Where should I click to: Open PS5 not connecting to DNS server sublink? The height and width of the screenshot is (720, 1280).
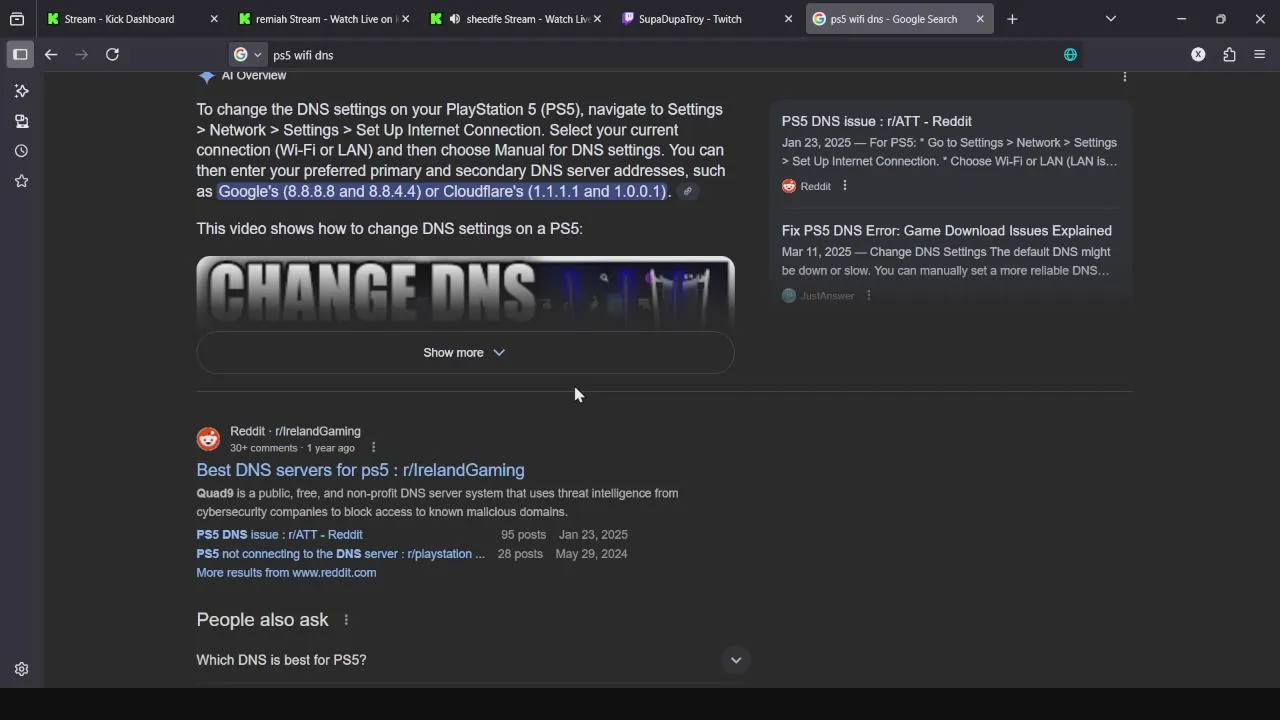[340, 554]
